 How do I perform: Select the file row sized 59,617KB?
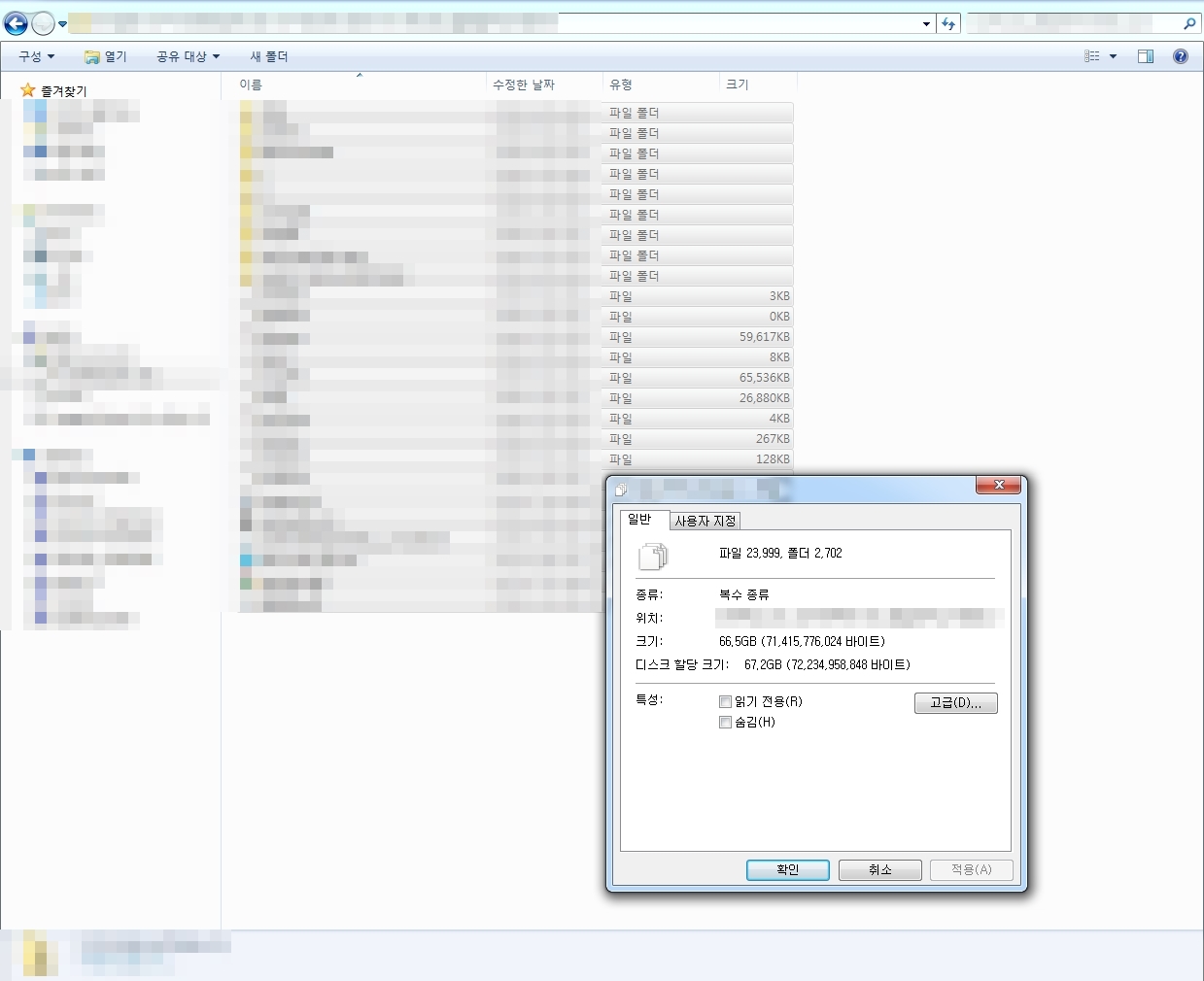click(x=517, y=337)
